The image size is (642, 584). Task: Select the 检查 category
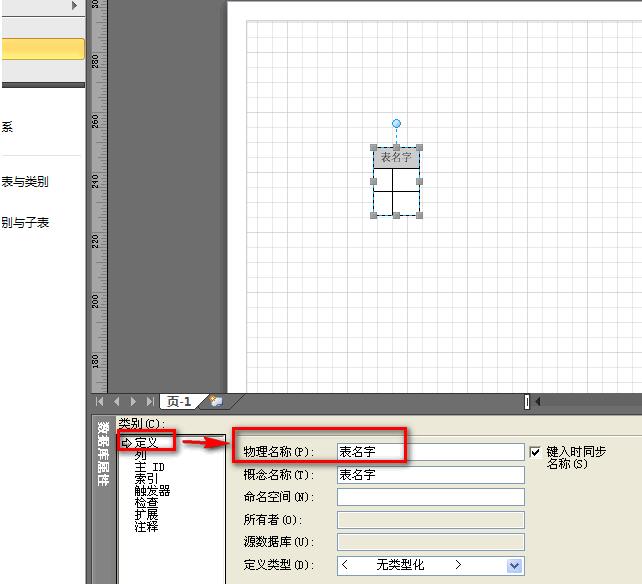(146, 503)
